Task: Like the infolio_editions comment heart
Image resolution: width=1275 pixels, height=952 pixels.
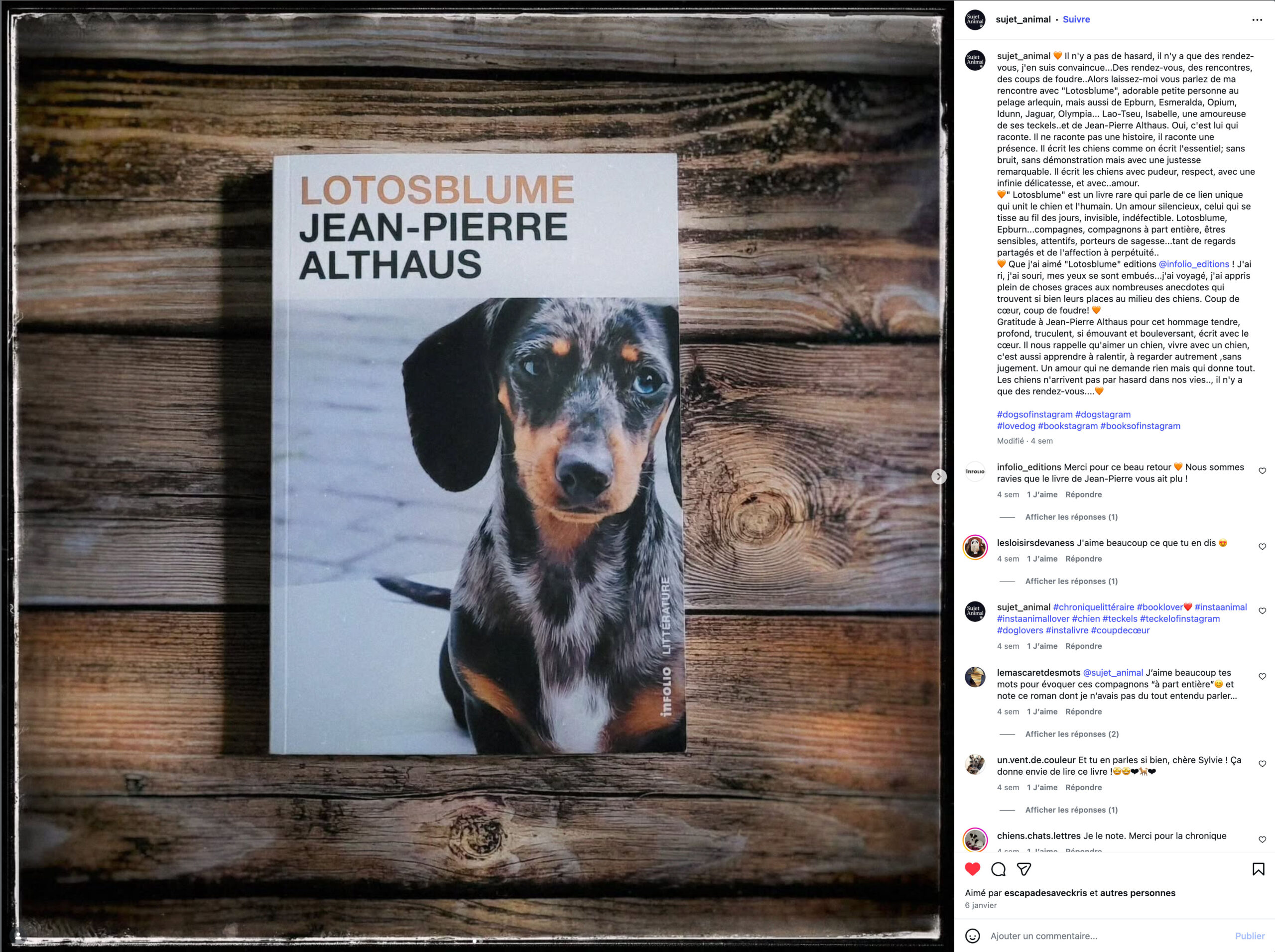Action: [x=1263, y=471]
